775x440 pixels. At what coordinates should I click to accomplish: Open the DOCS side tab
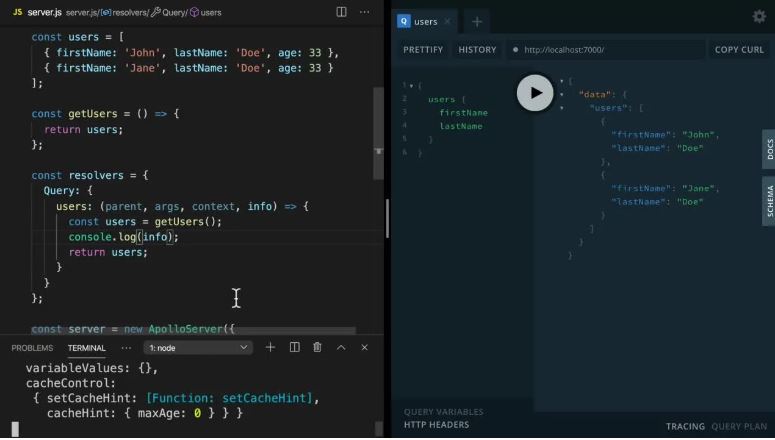pyautogui.click(x=769, y=149)
